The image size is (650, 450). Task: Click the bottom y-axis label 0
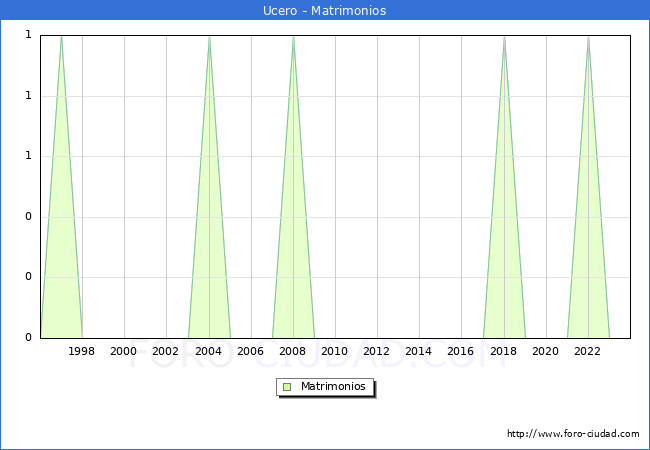28,337
